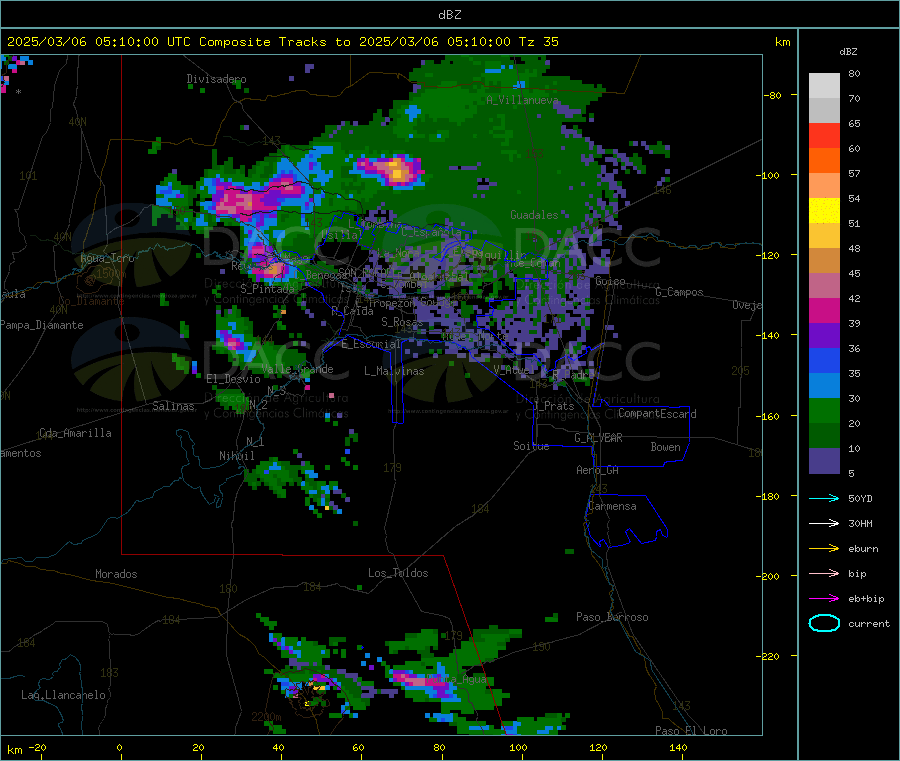Click the cyan 50YD arrow legend icon
Viewport: 900px width, 761px height.
pos(824,498)
